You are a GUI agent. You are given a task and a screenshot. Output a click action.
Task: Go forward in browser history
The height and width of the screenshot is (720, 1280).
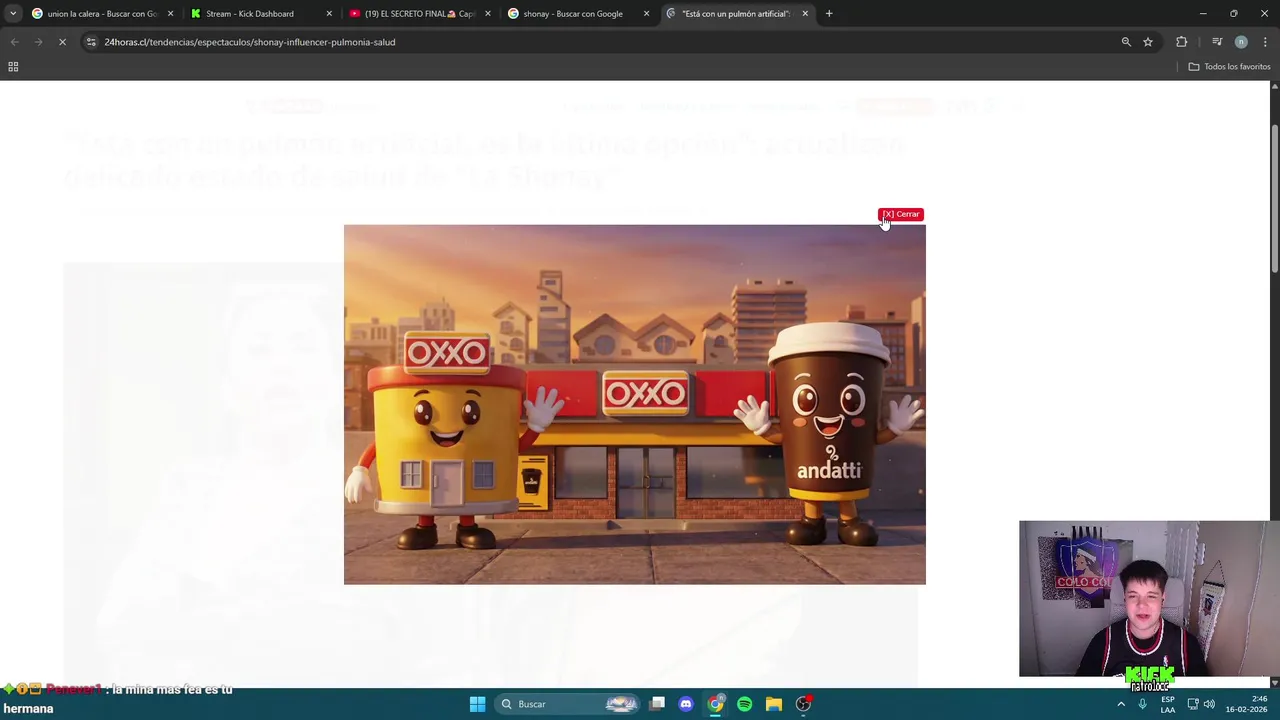38,42
